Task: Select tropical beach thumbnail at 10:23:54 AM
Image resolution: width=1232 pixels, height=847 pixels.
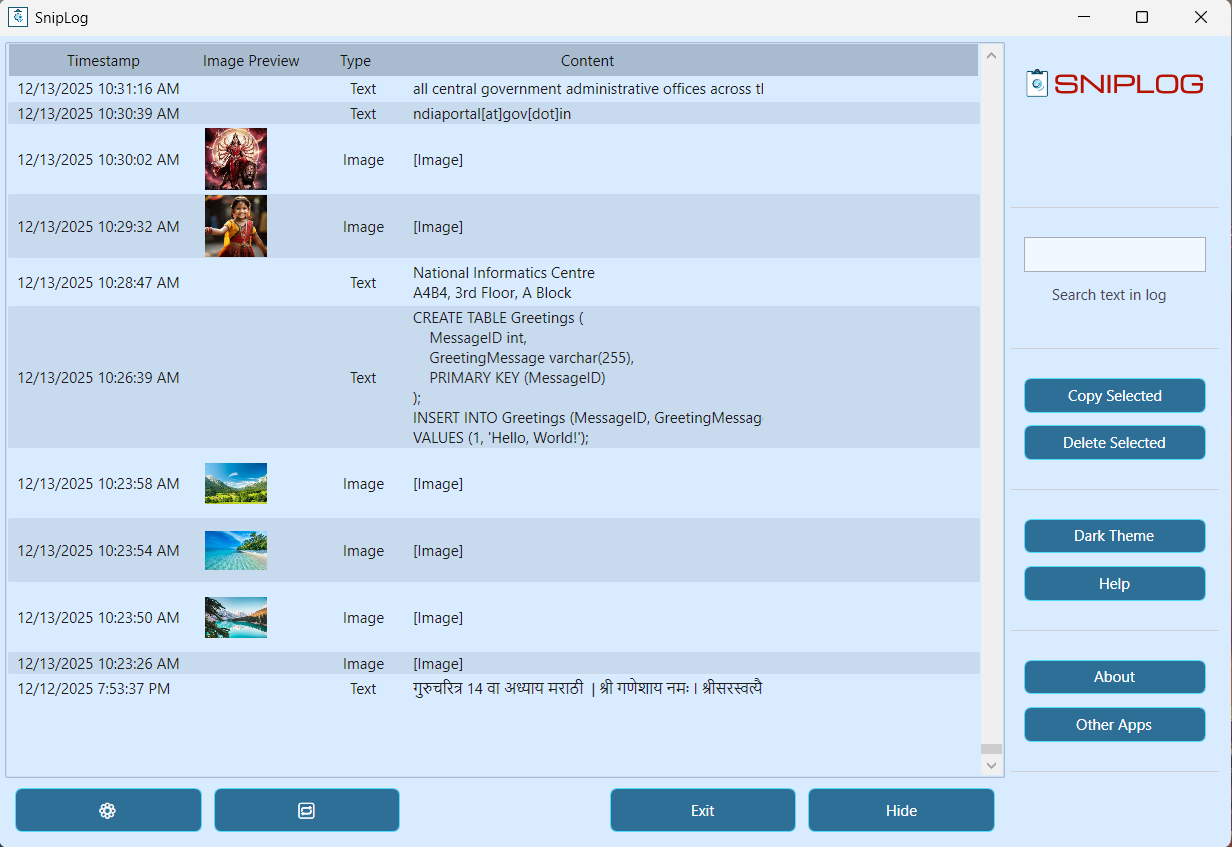Action: tap(236, 550)
